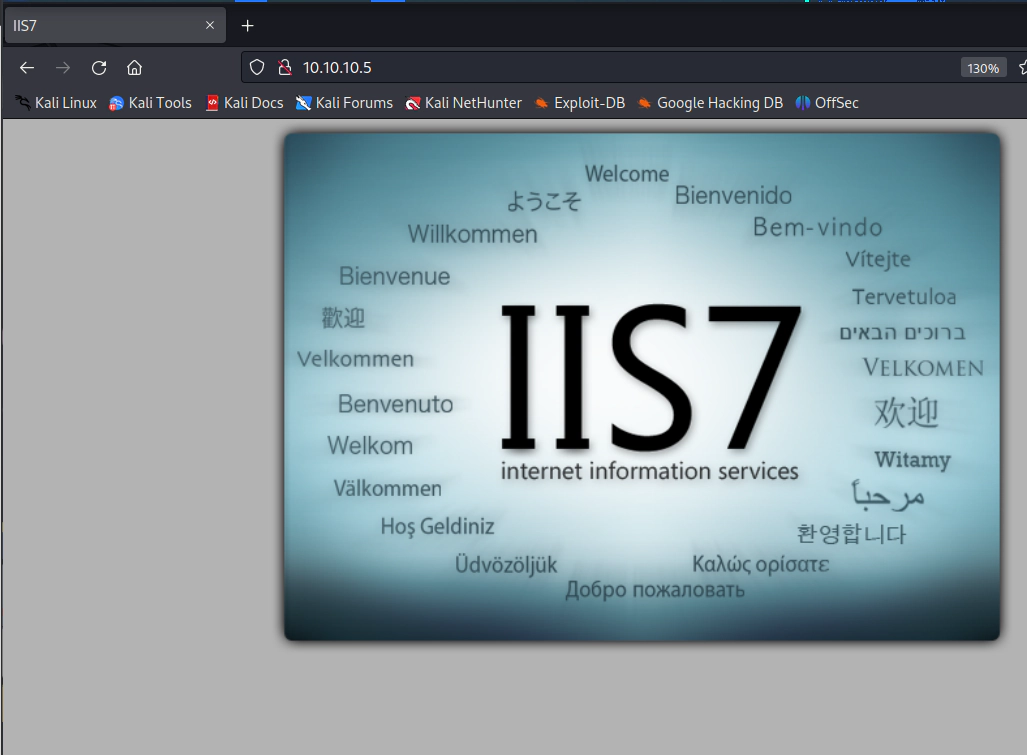Open the Kali Tools bookmark
The height and width of the screenshot is (755, 1027).
click(151, 103)
